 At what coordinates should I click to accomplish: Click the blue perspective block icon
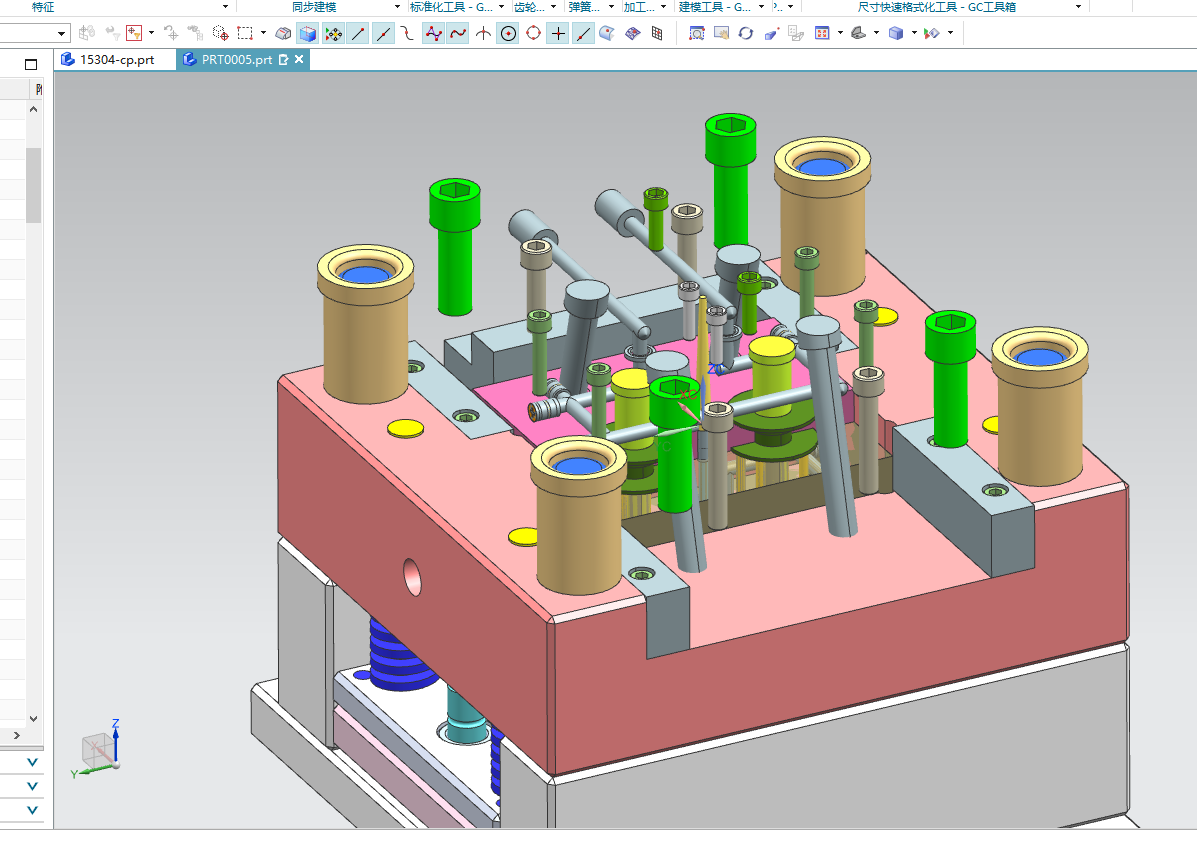coord(771,33)
